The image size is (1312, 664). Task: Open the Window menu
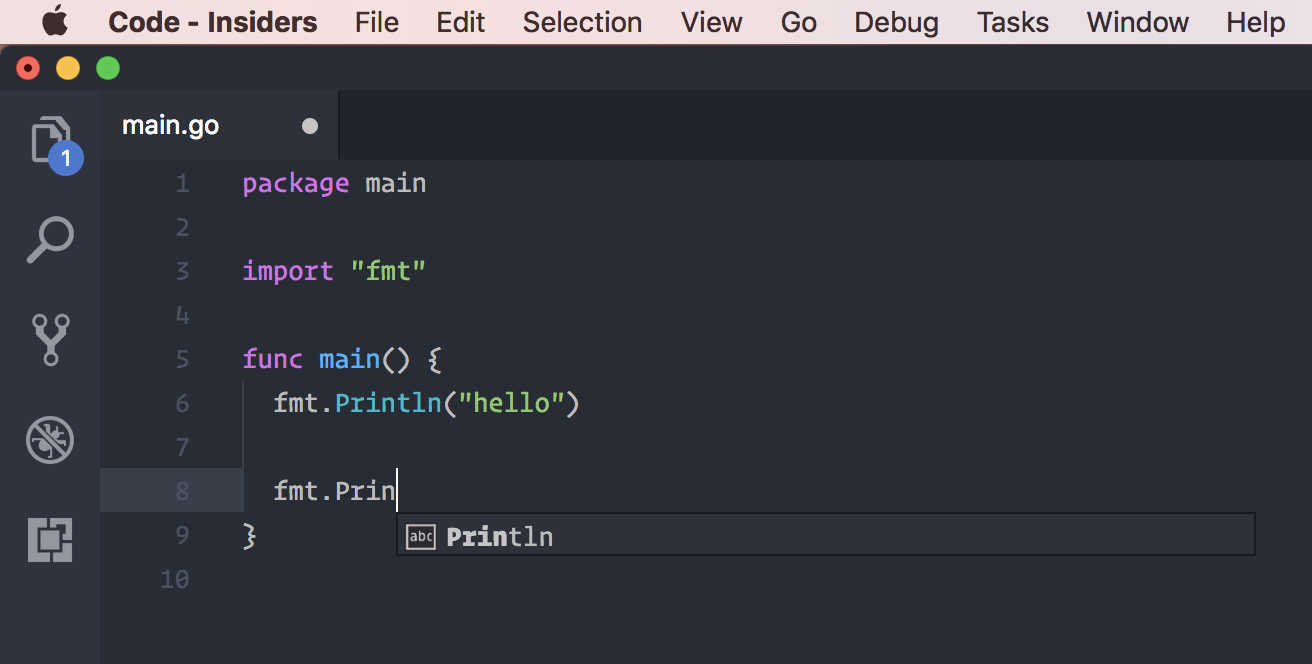click(x=1137, y=21)
